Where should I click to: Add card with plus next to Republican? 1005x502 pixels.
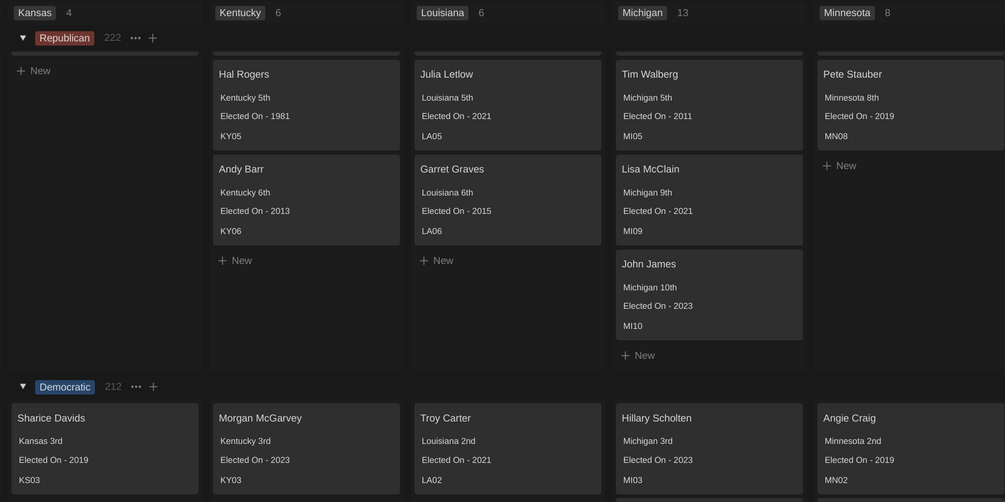point(153,38)
